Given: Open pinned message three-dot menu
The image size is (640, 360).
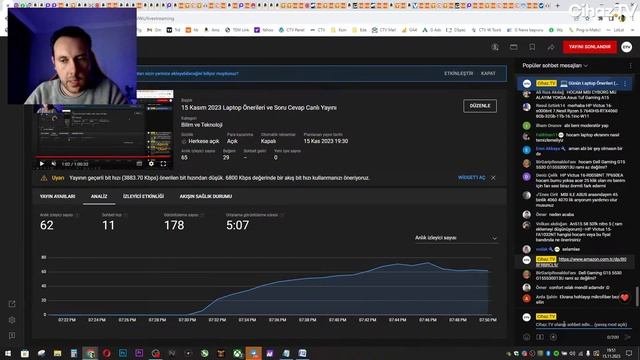Looking at the screenshot, I should 625,83.
